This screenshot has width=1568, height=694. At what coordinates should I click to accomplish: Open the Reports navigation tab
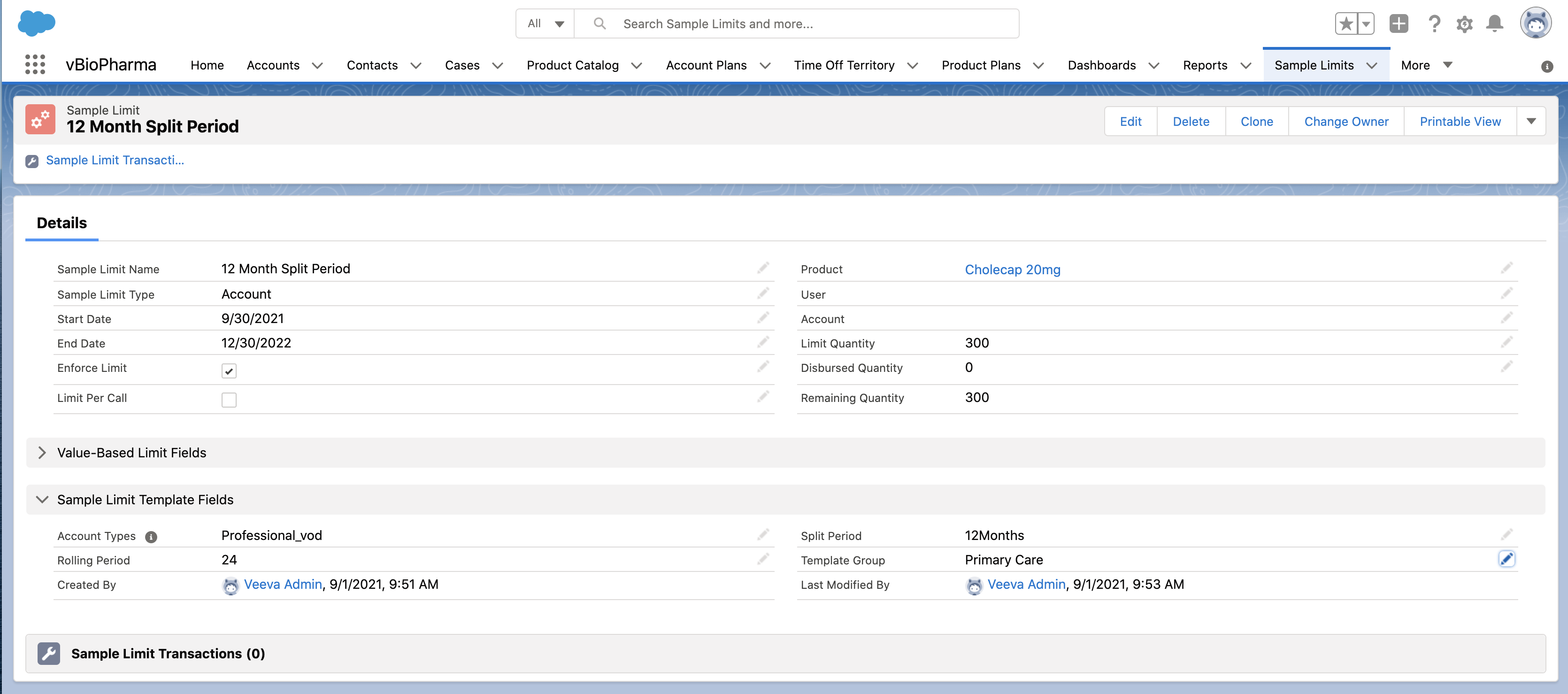[x=1205, y=65]
